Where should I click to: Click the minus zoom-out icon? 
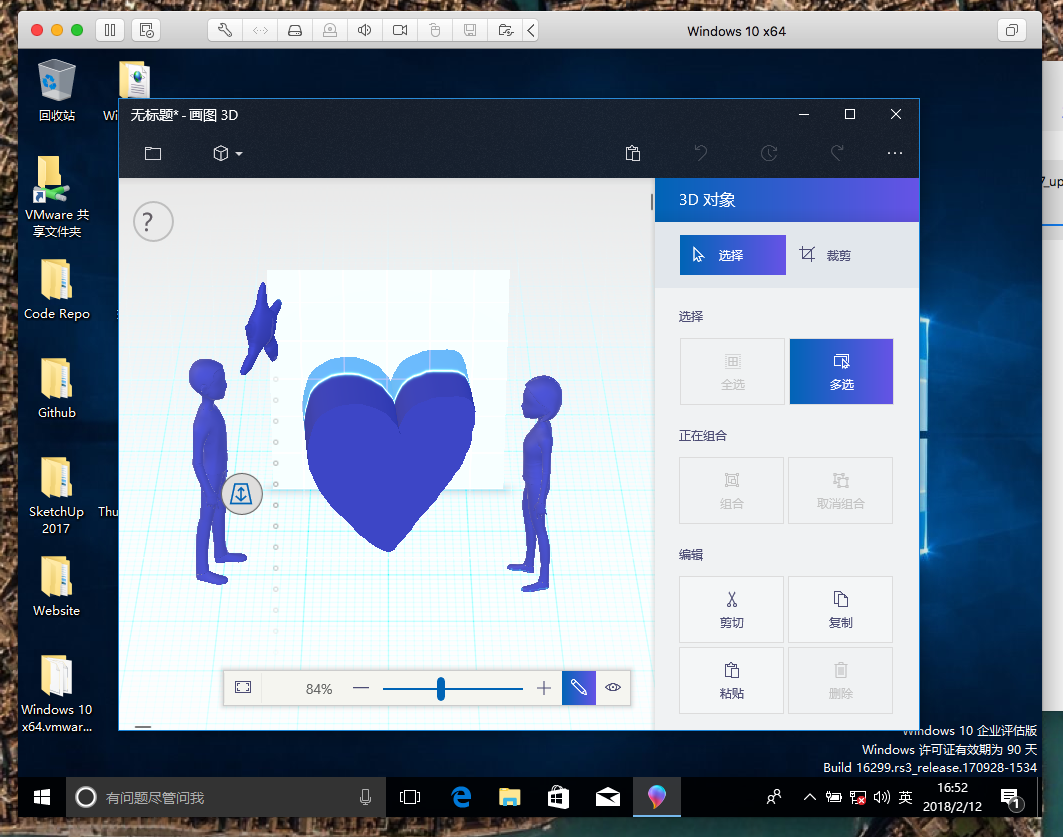click(x=361, y=688)
